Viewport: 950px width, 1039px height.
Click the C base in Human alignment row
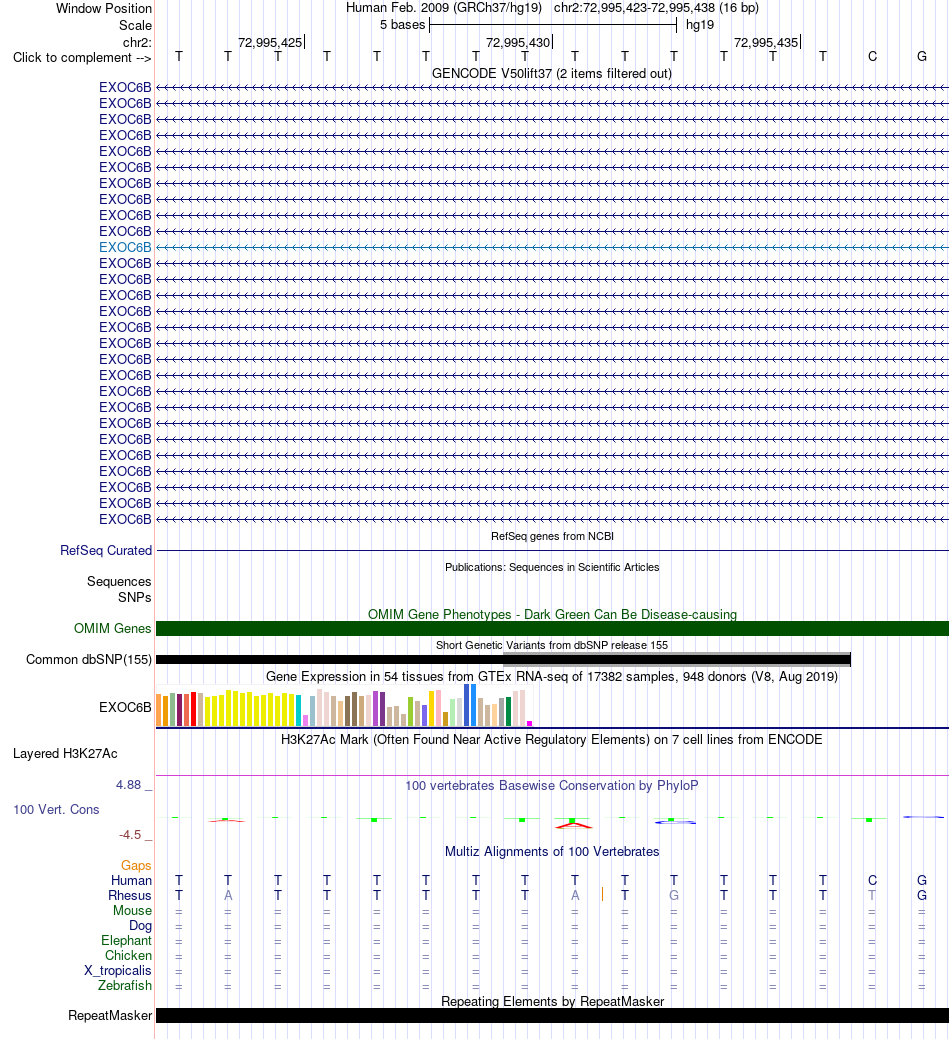coord(872,881)
